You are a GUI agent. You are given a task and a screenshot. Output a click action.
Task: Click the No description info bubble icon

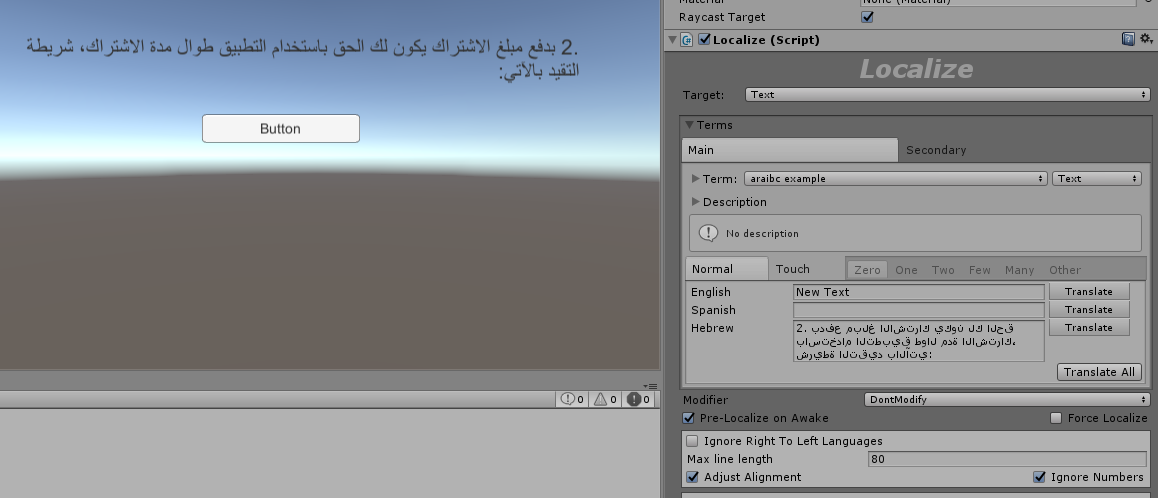(708, 233)
